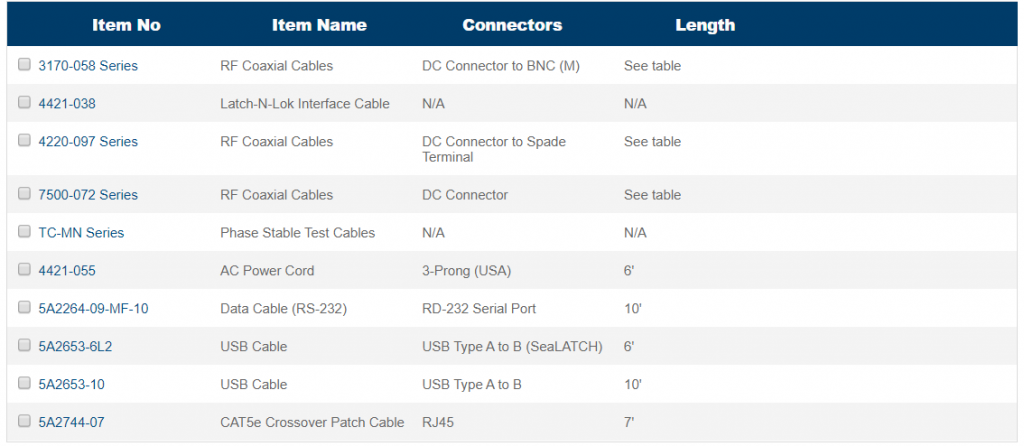Check the 5A2264-09-MF-10 row box
This screenshot has width=1024, height=446.
pyautogui.click(x=24, y=307)
